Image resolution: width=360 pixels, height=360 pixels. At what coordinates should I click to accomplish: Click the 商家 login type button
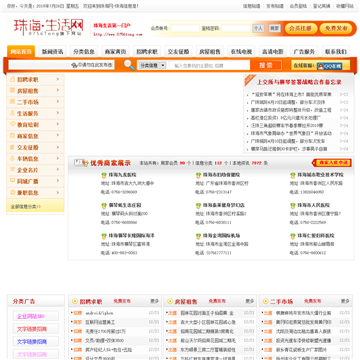coord(274,28)
